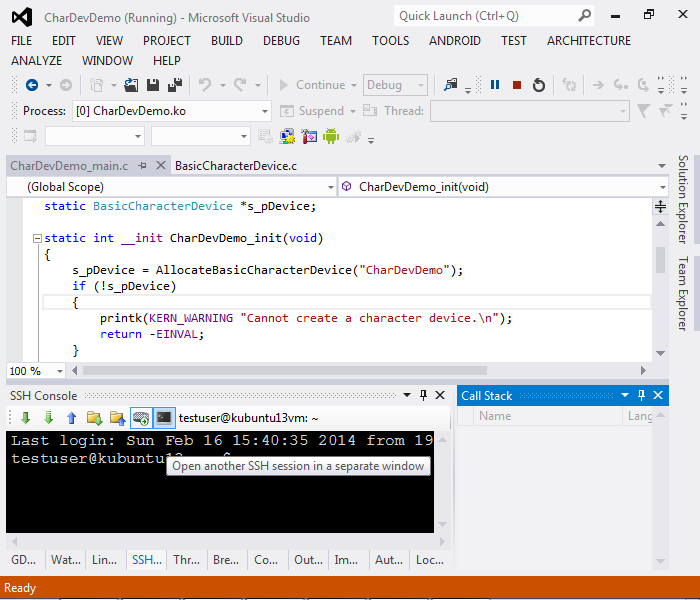The width and height of the screenshot is (700, 600).
Task: Switch to the GD... bottom panel tab
Action: click(x=23, y=560)
